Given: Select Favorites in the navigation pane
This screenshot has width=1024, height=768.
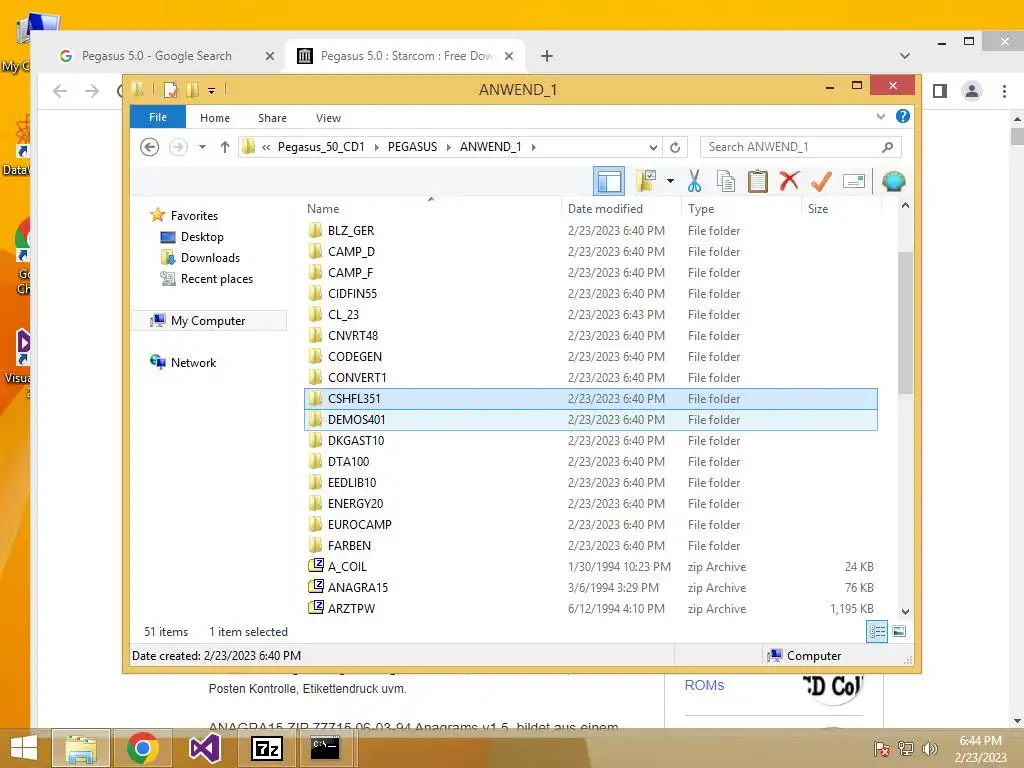Looking at the screenshot, I should (x=194, y=216).
